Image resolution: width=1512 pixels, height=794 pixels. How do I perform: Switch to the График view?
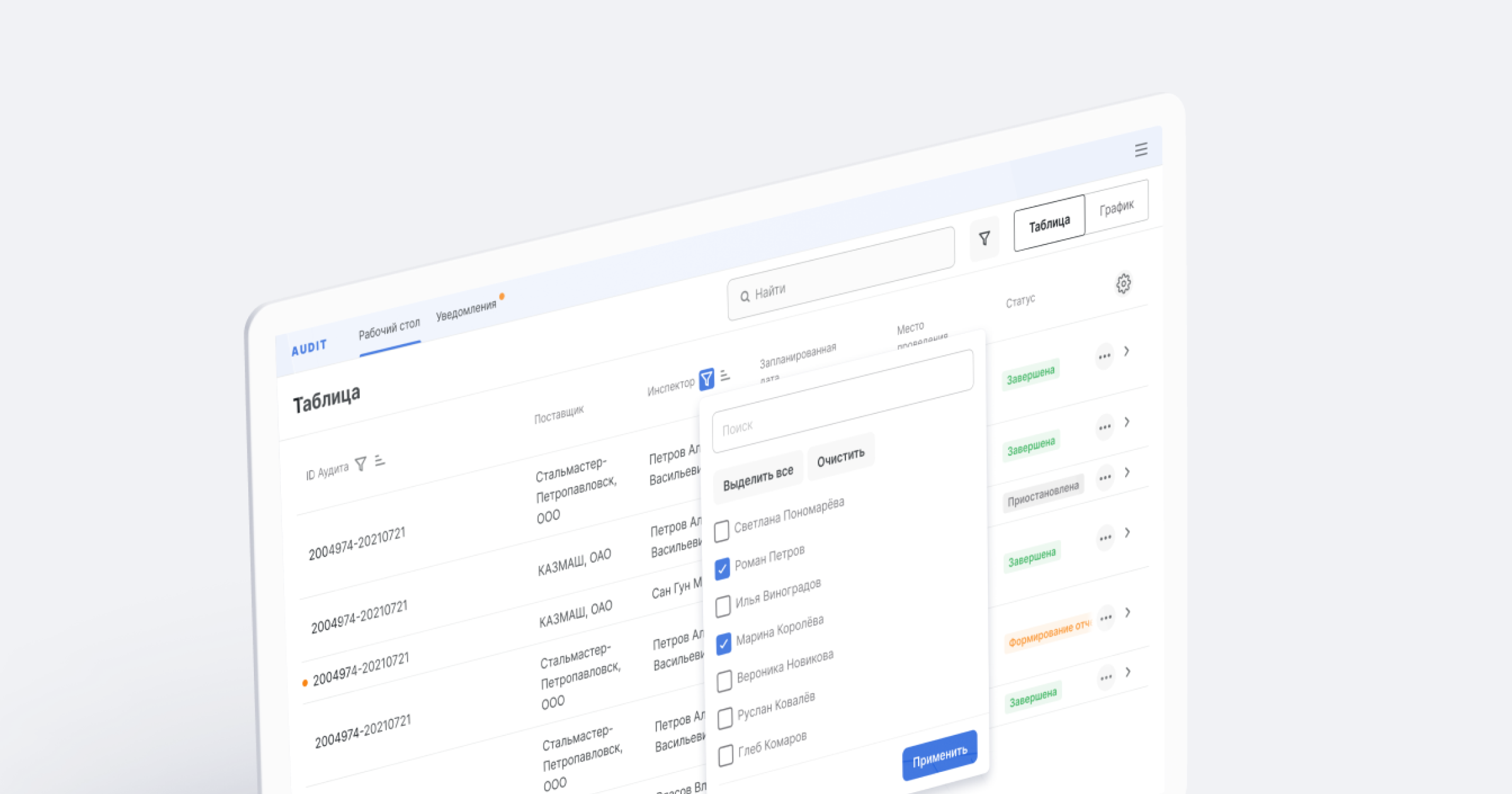[1116, 207]
